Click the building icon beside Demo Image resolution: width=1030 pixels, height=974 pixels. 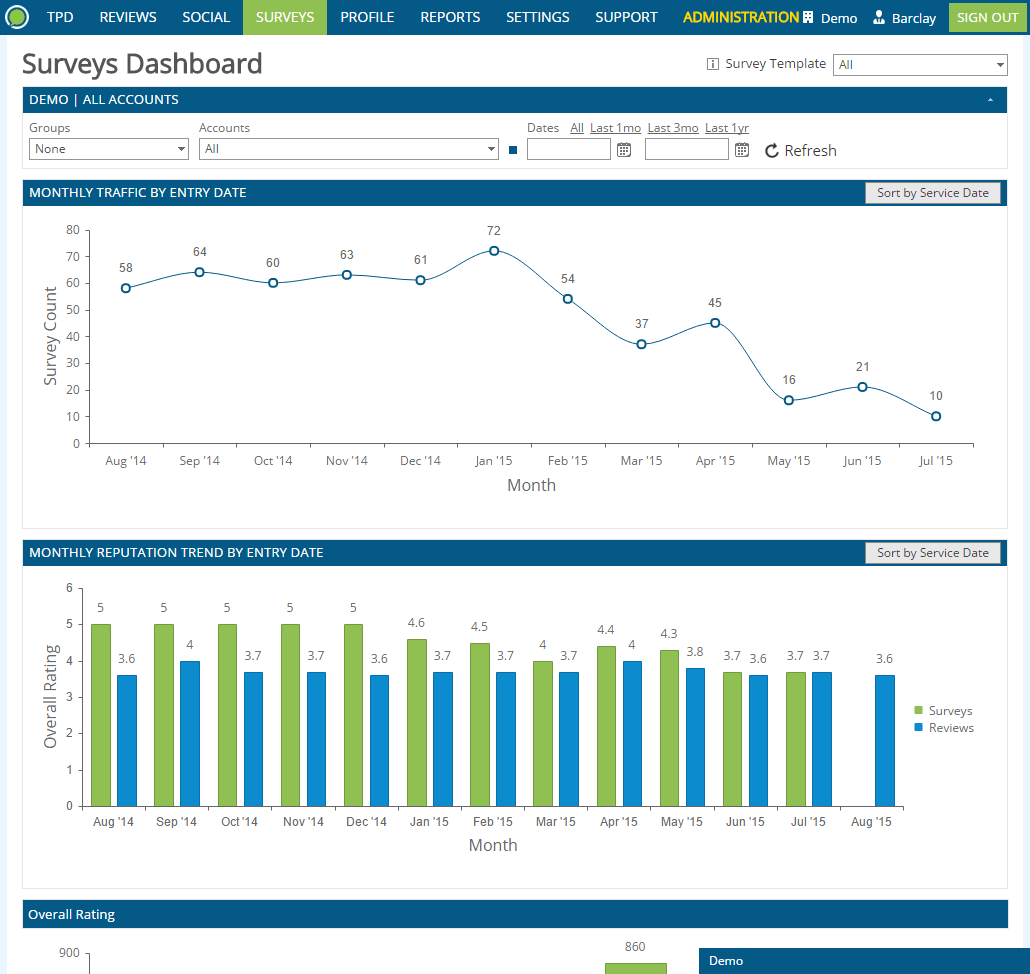(808, 17)
